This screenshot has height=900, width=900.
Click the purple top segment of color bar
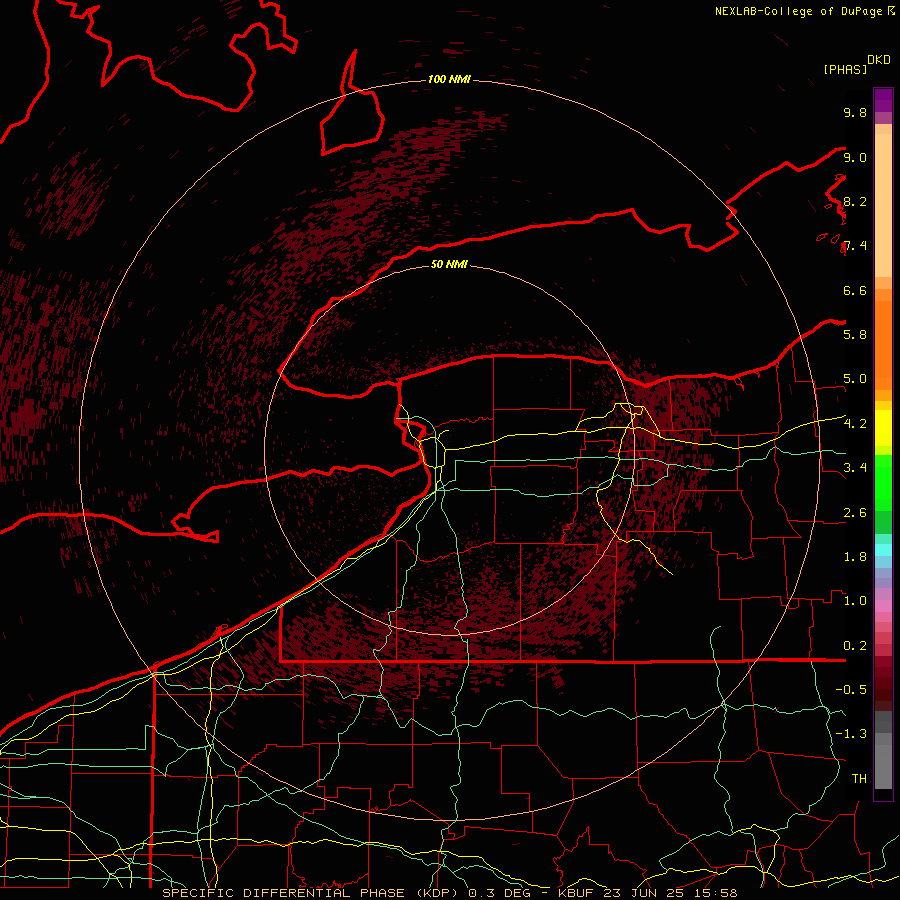[x=883, y=100]
